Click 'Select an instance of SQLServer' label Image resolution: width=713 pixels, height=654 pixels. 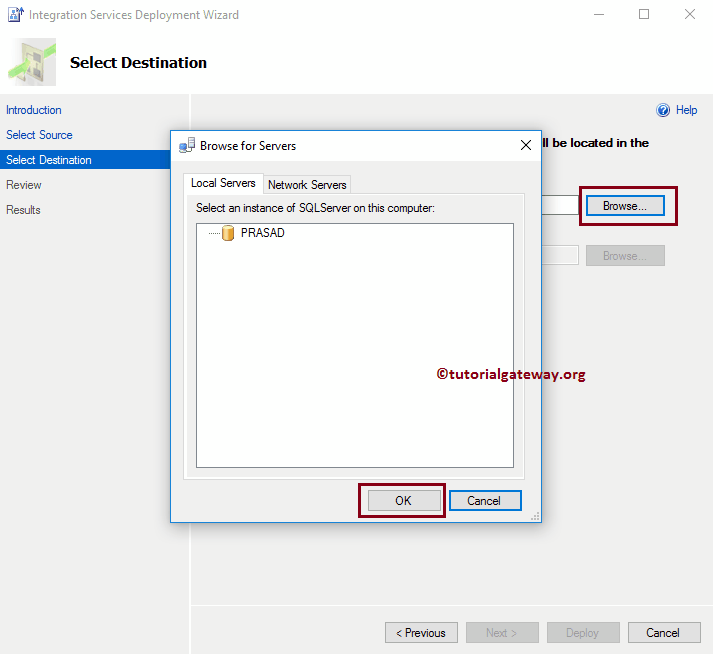(315, 208)
